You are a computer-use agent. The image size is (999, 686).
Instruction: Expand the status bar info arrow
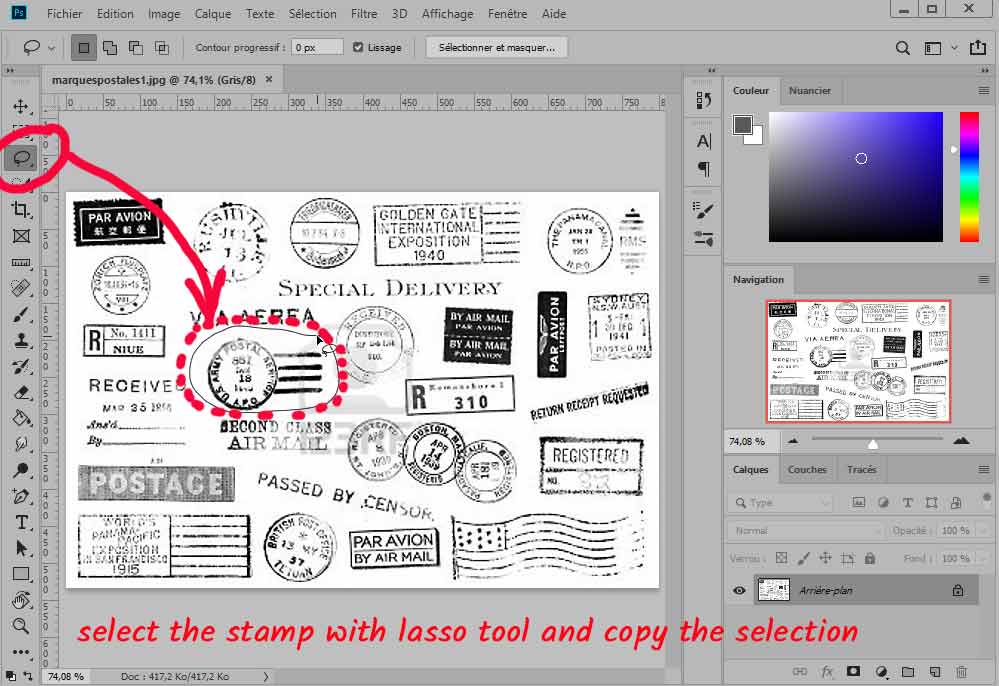point(266,676)
